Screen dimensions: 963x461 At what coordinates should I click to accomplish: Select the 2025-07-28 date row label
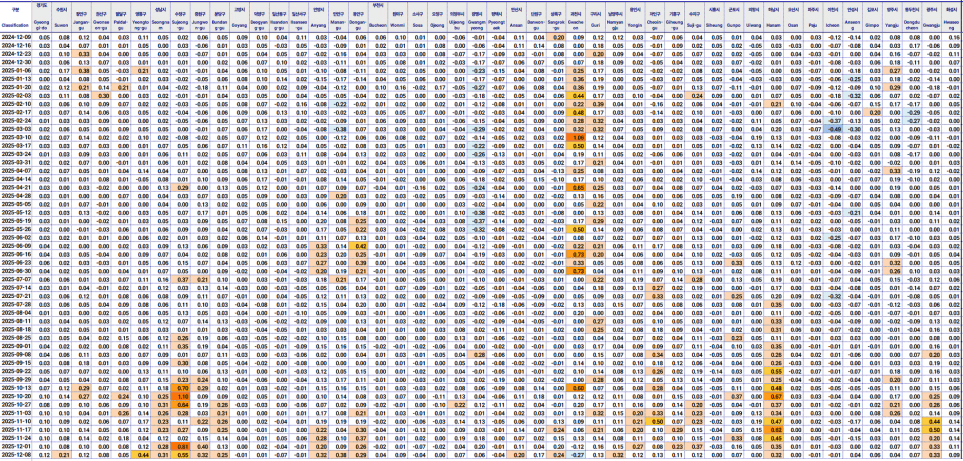[17, 303]
